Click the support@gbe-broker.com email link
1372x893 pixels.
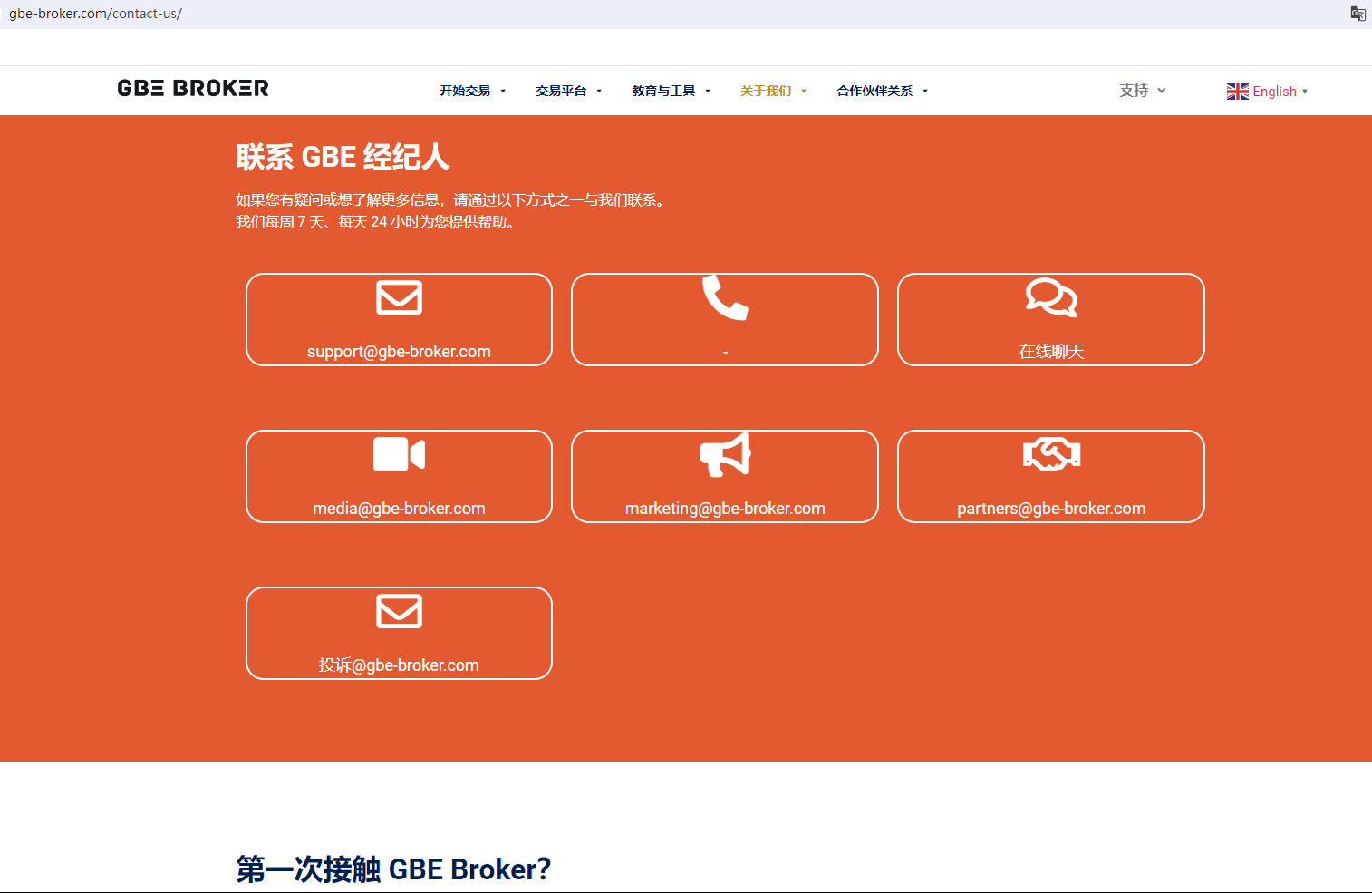(399, 352)
